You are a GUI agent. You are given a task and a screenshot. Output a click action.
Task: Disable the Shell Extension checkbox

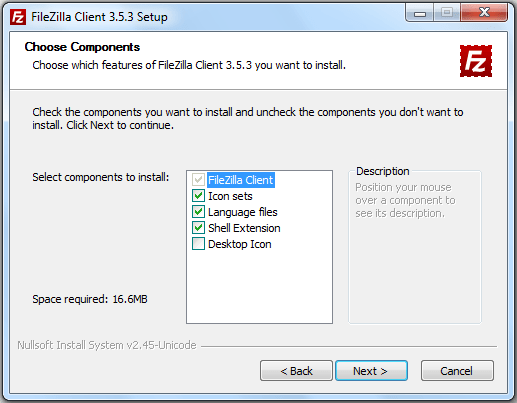(198, 228)
